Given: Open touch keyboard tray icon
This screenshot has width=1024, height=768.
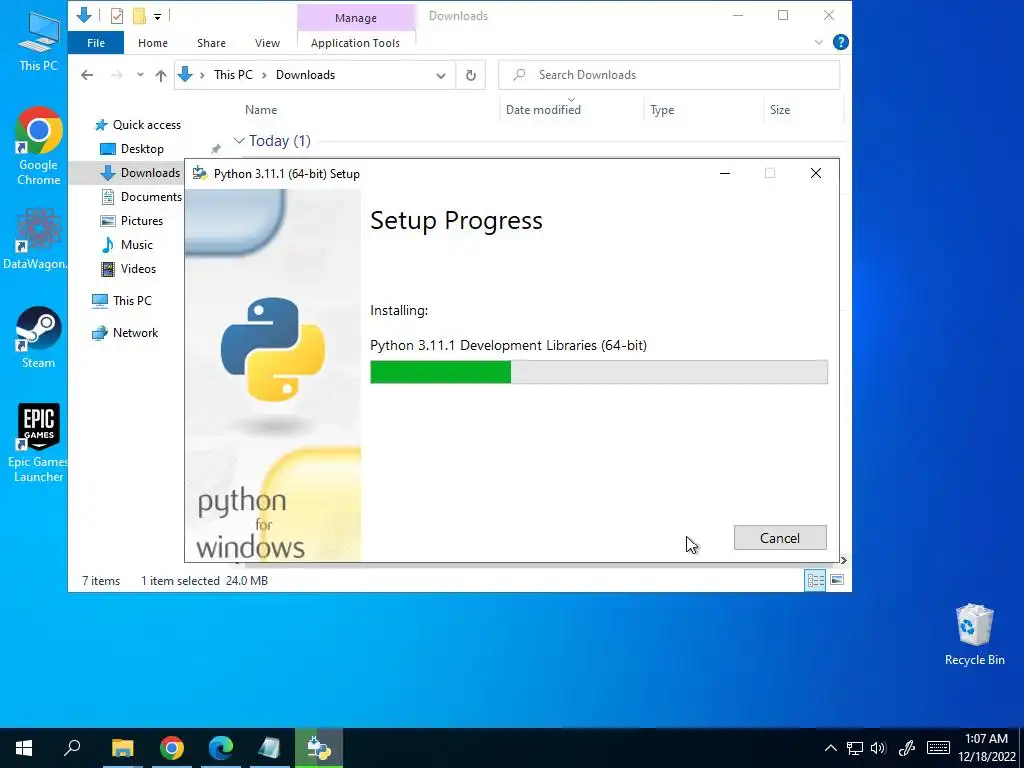Looking at the screenshot, I should click(x=938, y=748).
